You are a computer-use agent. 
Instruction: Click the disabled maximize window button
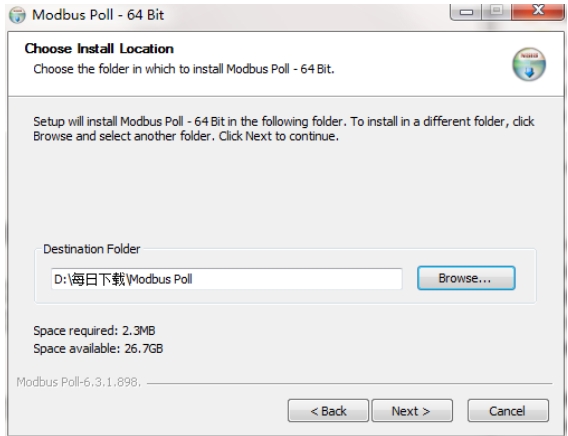point(496,11)
